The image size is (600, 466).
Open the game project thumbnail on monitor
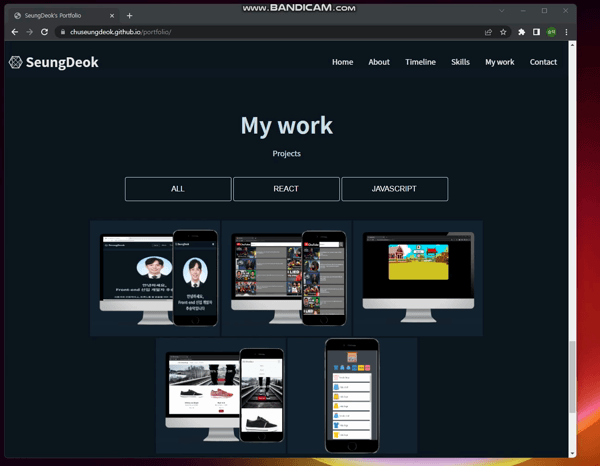click(418, 278)
